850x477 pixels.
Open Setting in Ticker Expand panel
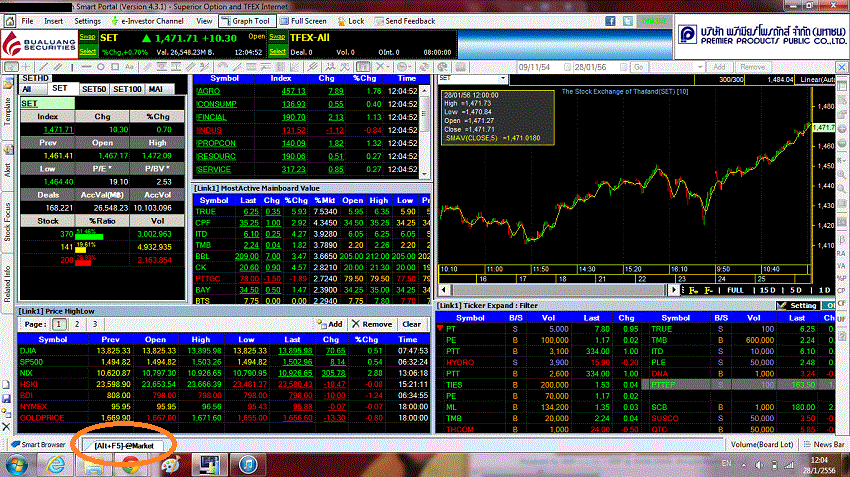(797, 306)
